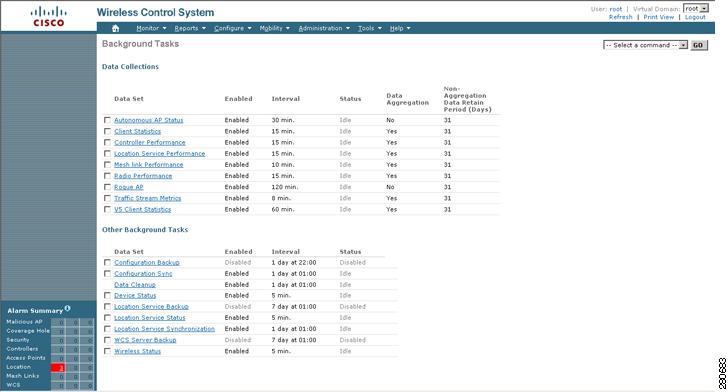Expand the Virtual Domain root dropdown

[696, 8]
